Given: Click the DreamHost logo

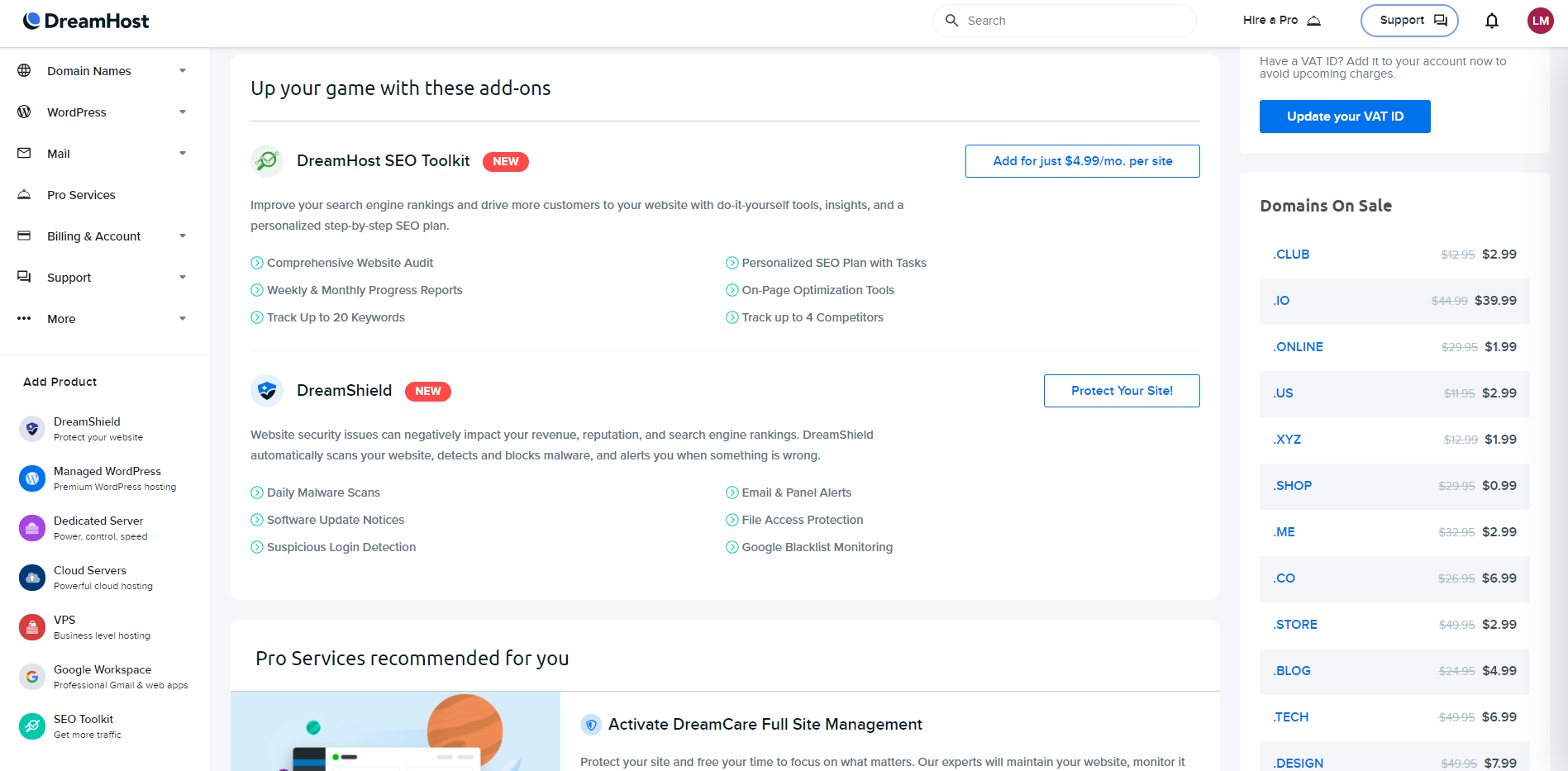Looking at the screenshot, I should (86, 20).
